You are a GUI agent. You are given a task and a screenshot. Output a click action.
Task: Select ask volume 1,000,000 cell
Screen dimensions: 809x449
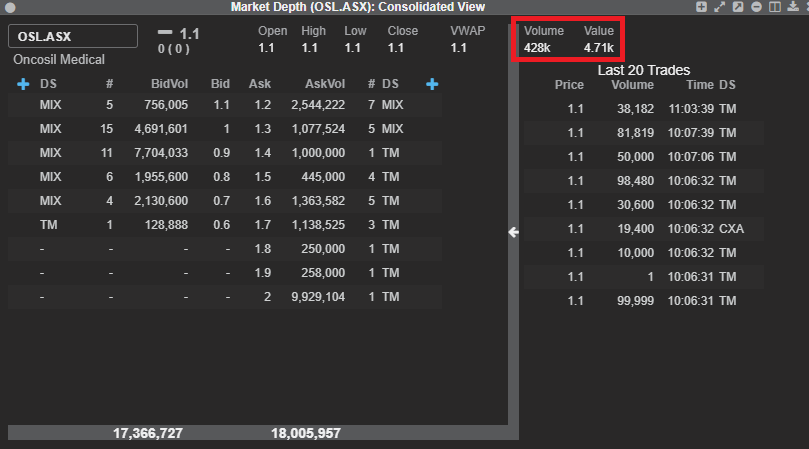pos(318,153)
